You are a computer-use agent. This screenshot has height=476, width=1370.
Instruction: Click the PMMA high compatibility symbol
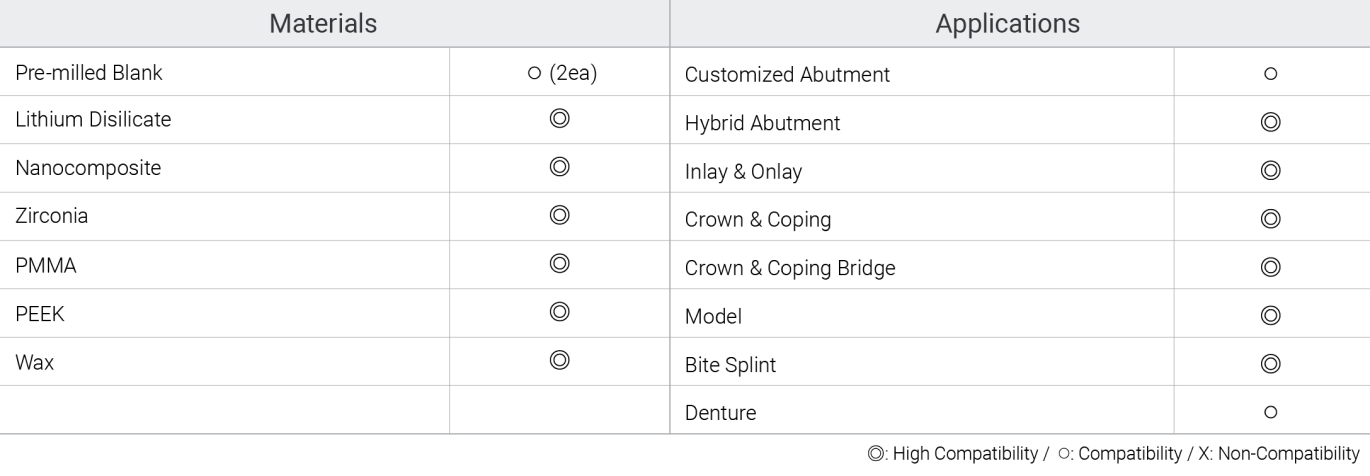point(560,264)
